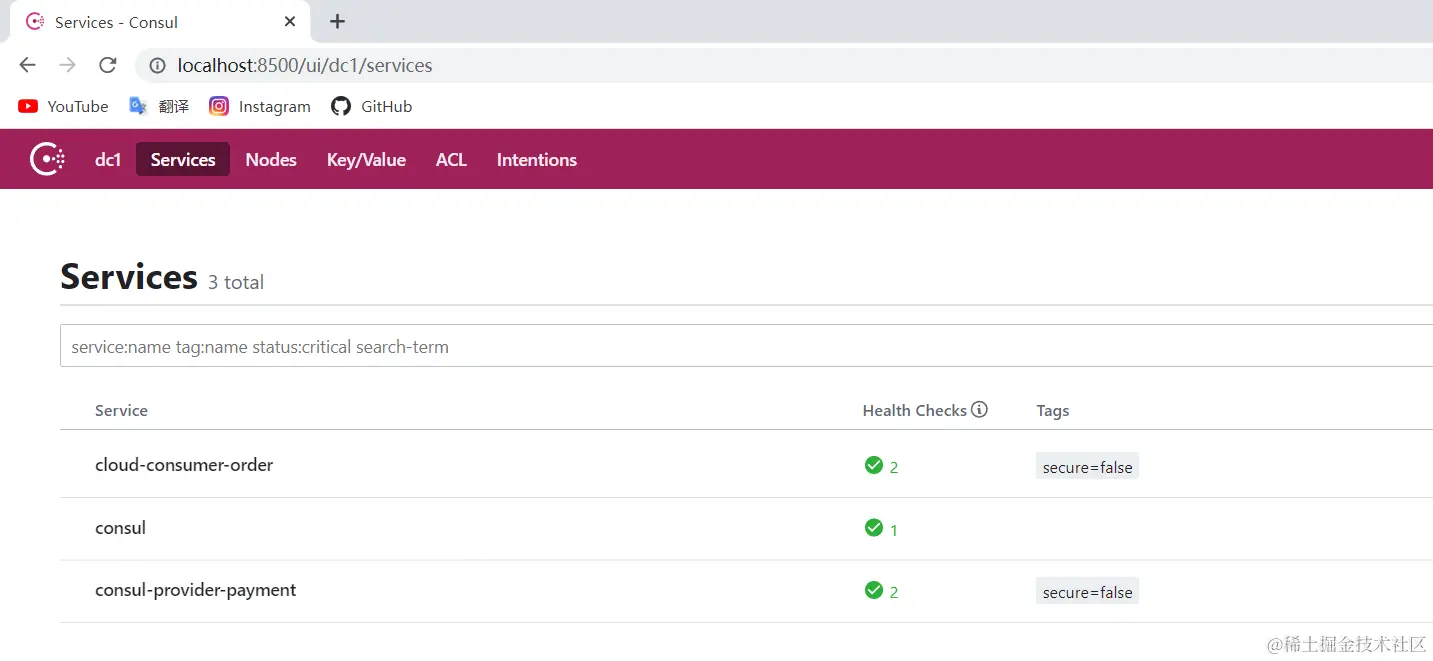The width and height of the screenshot is (1433, 661).
Task: Click the site info icon in address bar
Action: pos(157,66)
